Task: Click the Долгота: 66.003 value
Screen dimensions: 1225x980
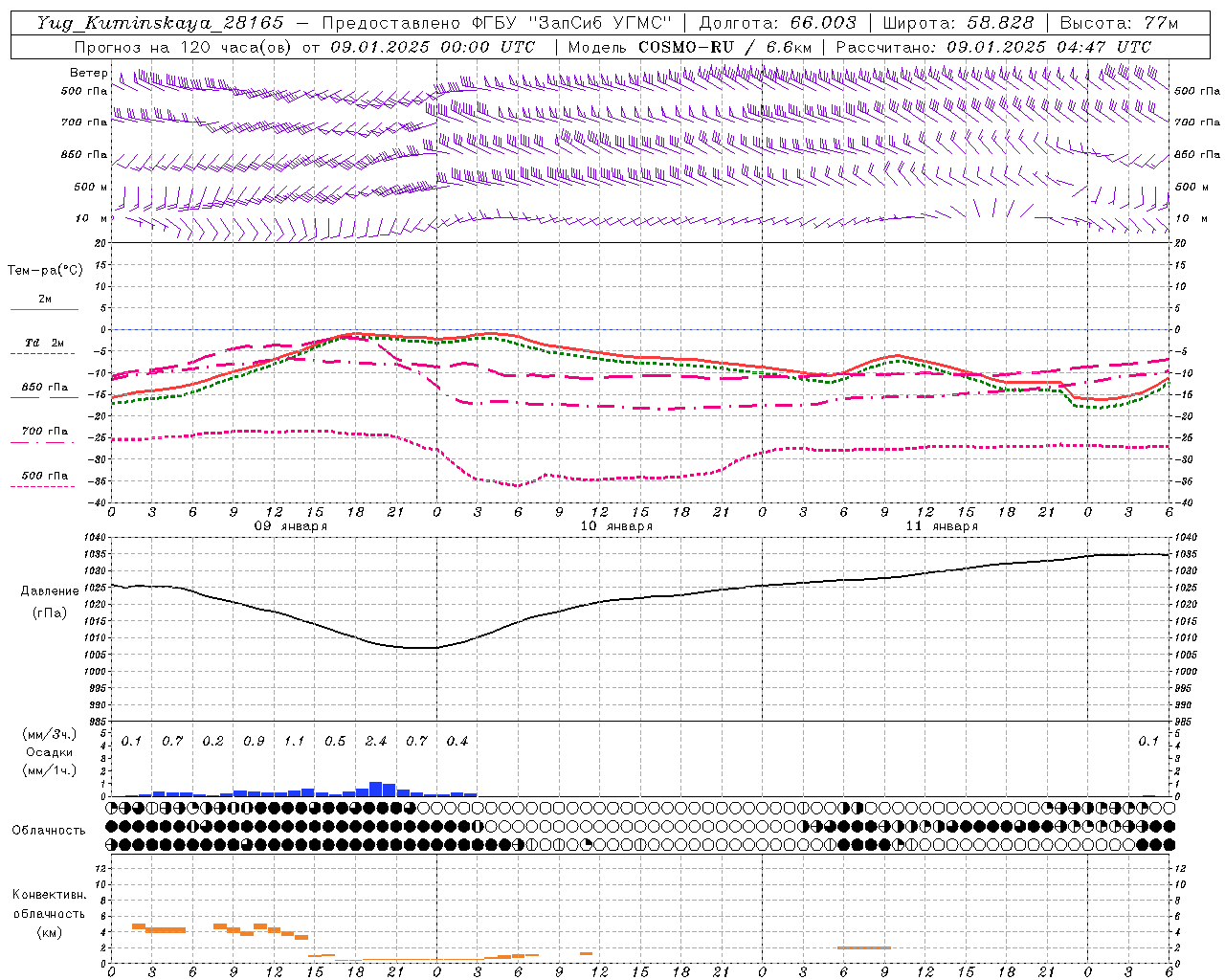Action: point(777,23)
